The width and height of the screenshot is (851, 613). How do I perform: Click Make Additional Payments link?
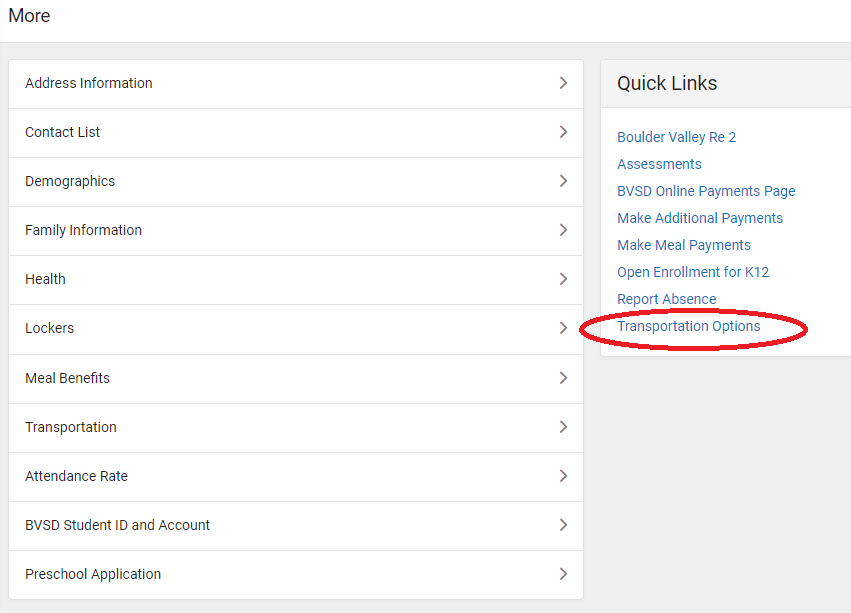coord(700,218)
